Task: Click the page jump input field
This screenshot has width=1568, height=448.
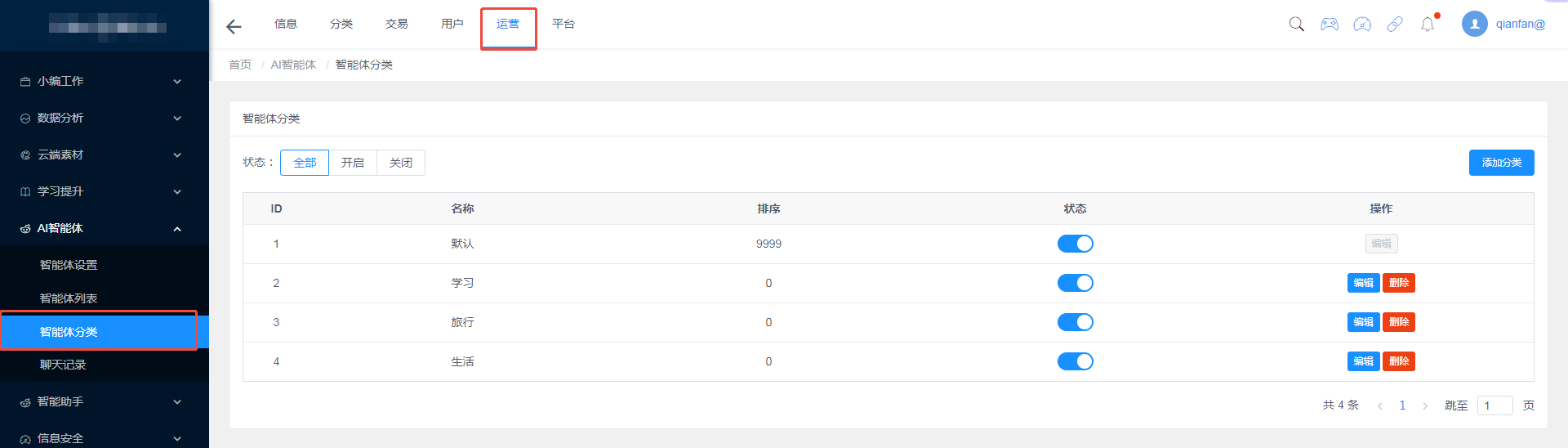Action: point(1494,405)
